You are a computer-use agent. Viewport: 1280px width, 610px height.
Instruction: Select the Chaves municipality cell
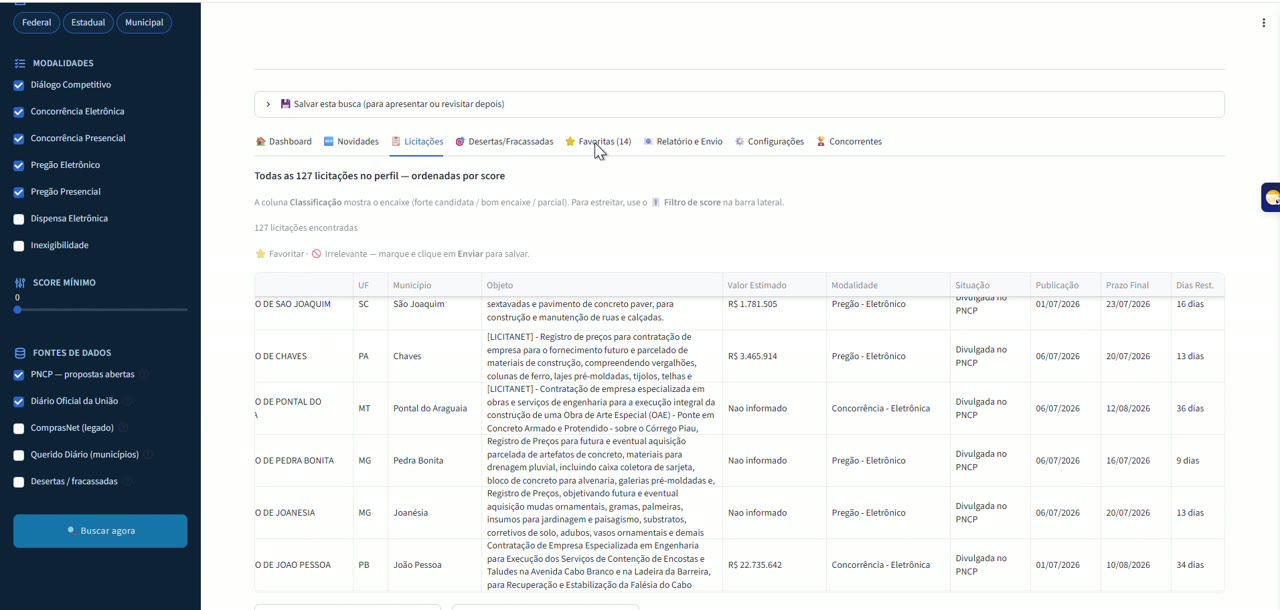tap(435, 356)
